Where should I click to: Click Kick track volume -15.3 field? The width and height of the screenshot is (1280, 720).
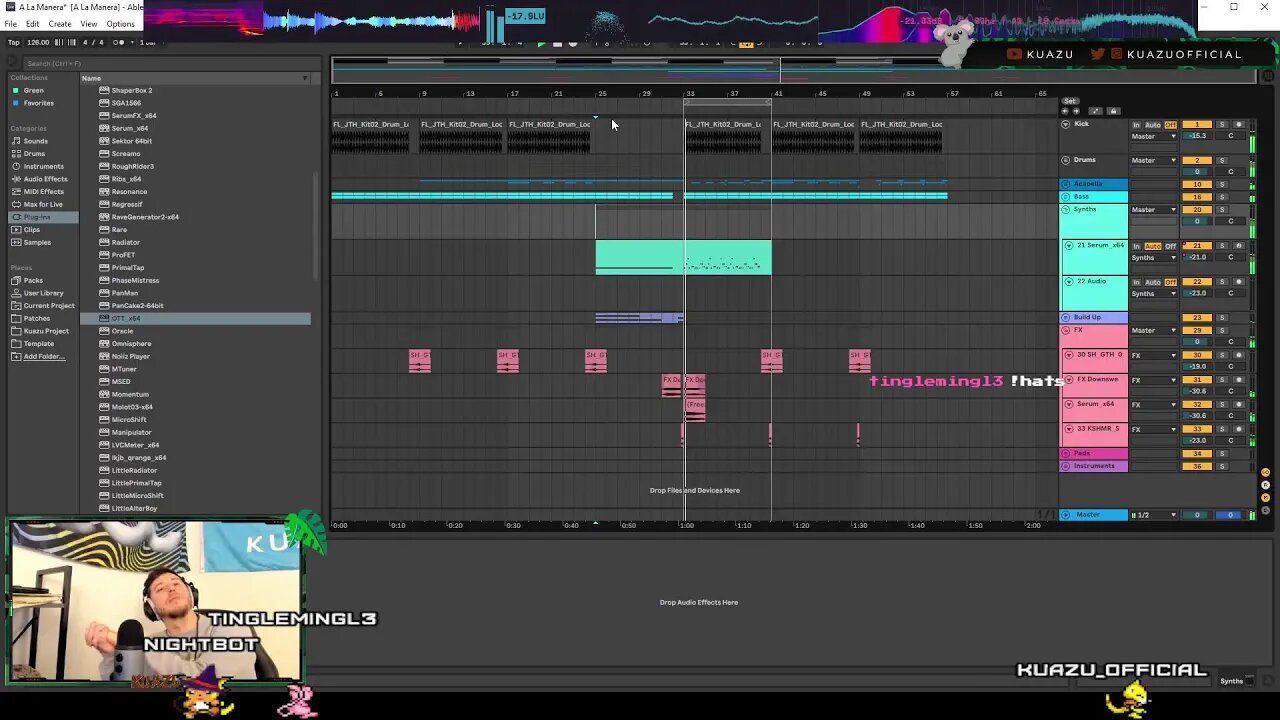click(1197, 136)
